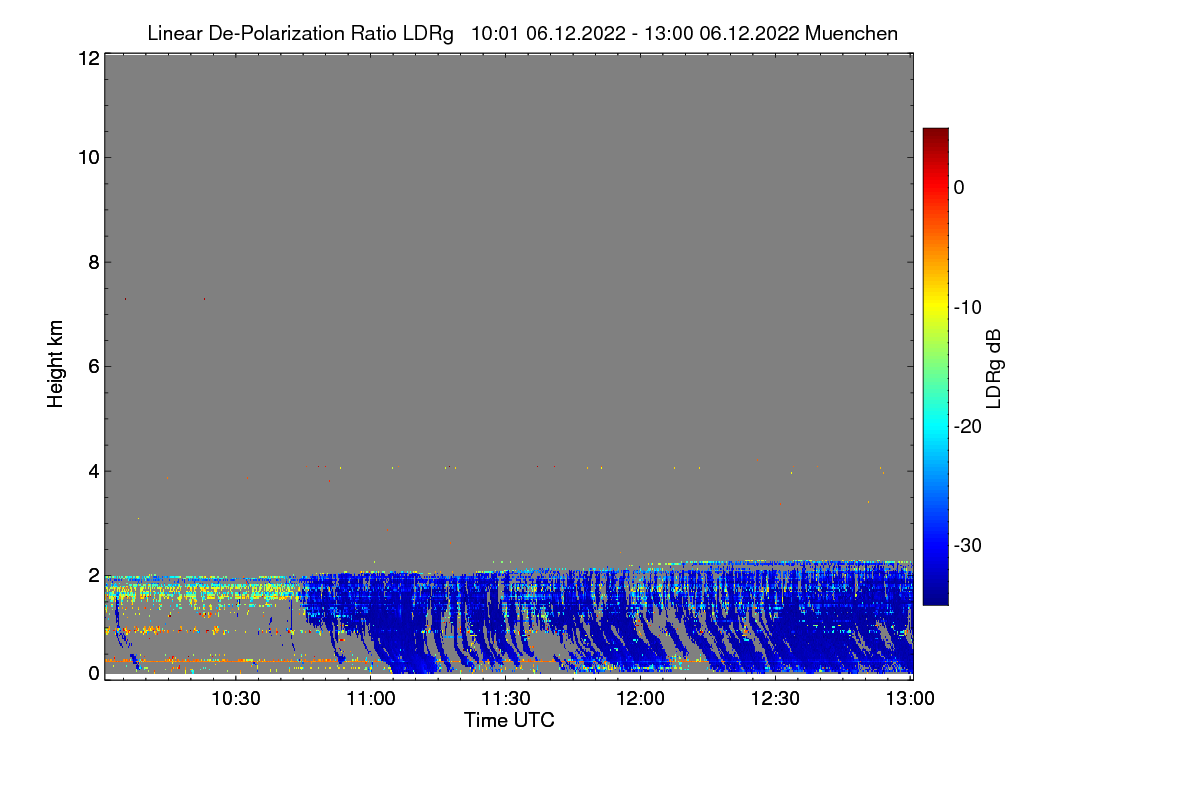The height and width of the screenshot is (800, 1200).
Task: Click the '6' height tick label
Action: (x=93, y=366)
